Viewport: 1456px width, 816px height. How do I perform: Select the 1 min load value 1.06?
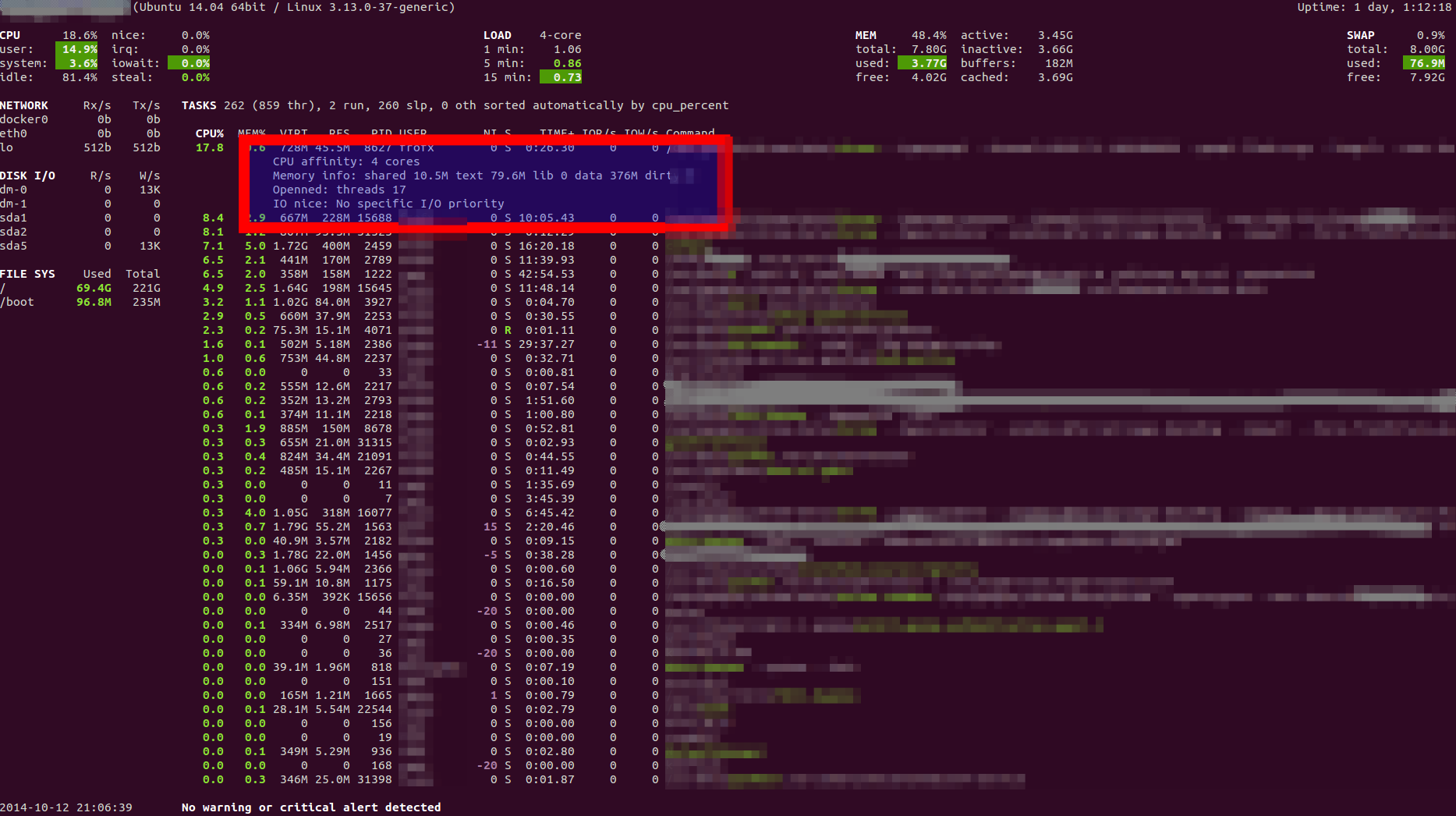(x=568, y=49)
